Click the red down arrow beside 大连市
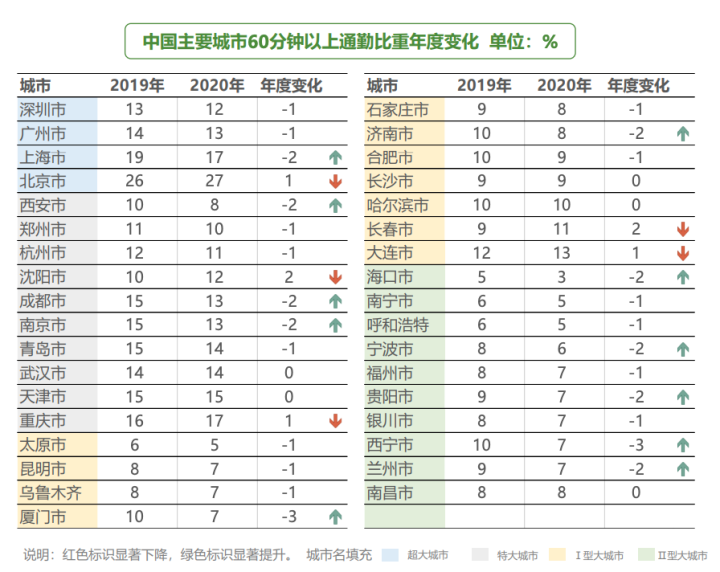720x572 pixels. coord(683,253)
